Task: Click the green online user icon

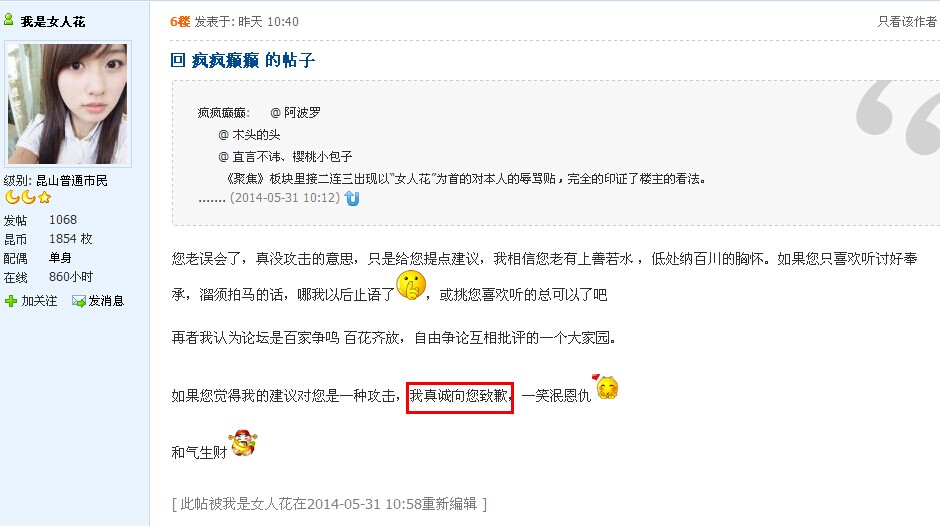Action: pos(8,20)
